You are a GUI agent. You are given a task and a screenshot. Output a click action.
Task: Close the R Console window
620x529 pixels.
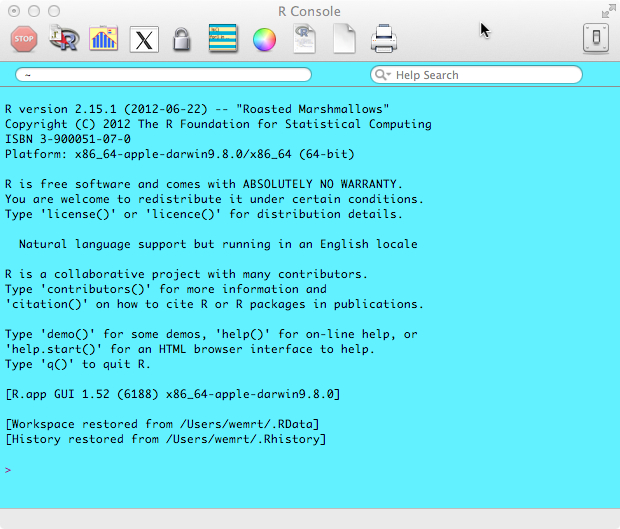click(13, 11)
